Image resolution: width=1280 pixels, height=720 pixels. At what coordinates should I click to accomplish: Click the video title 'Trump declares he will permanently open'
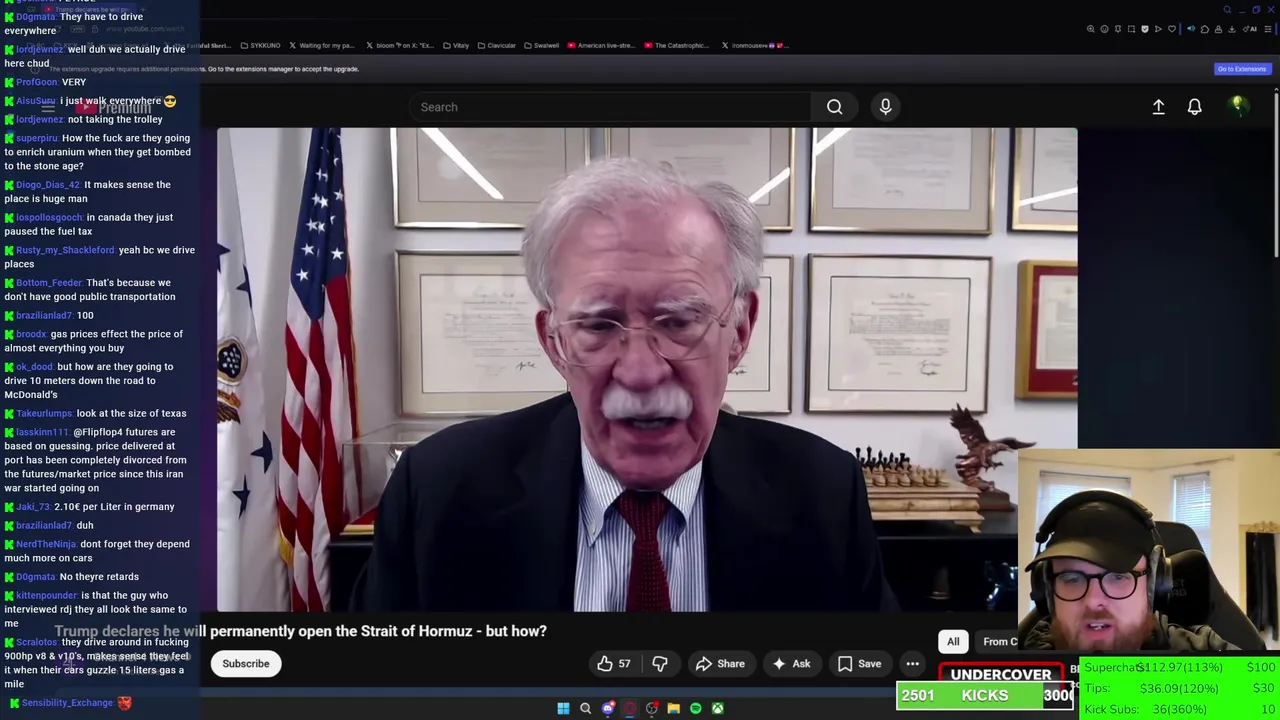(x=301, y=631)
